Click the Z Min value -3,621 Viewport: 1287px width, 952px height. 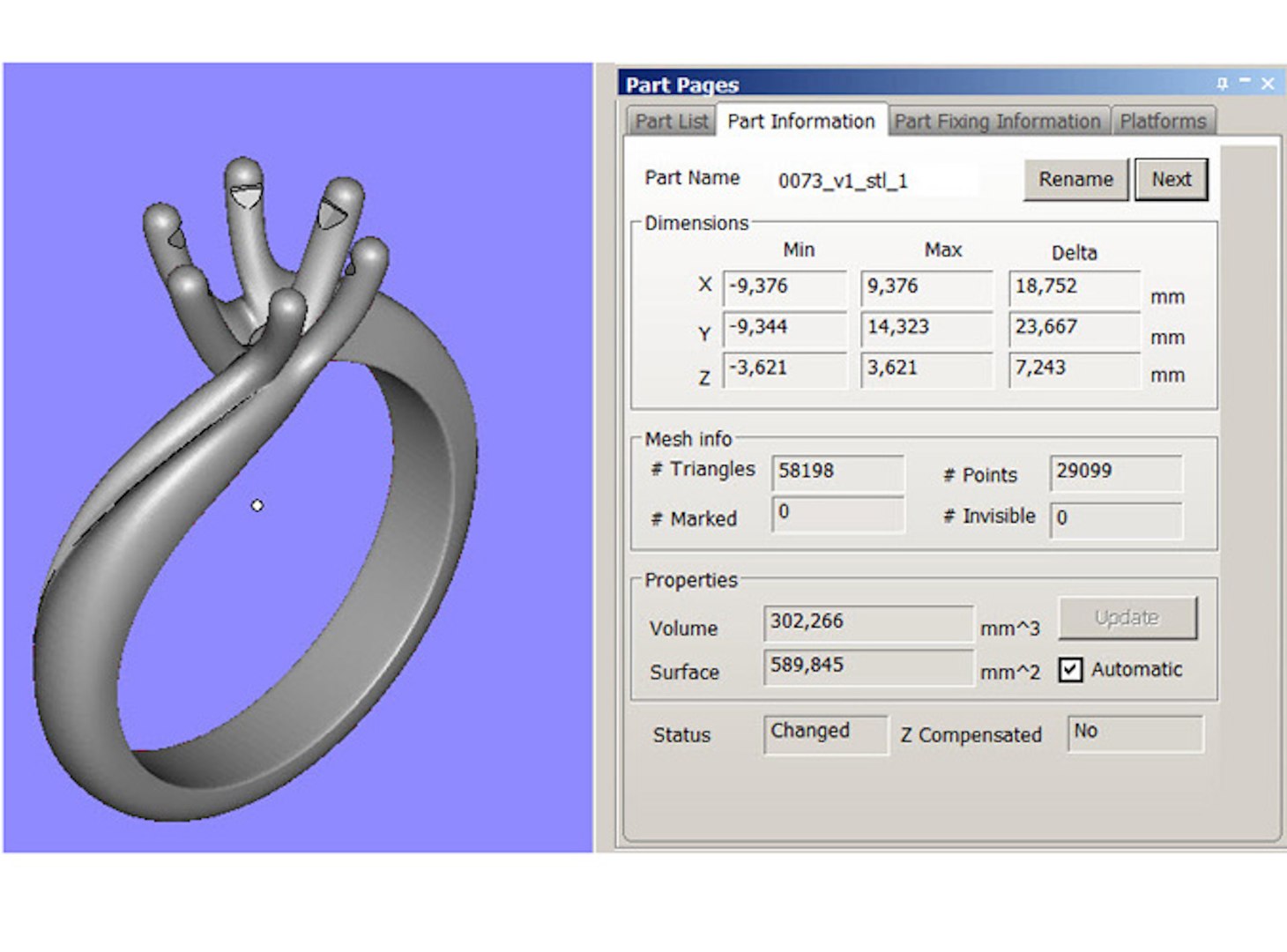pos(785,369)
